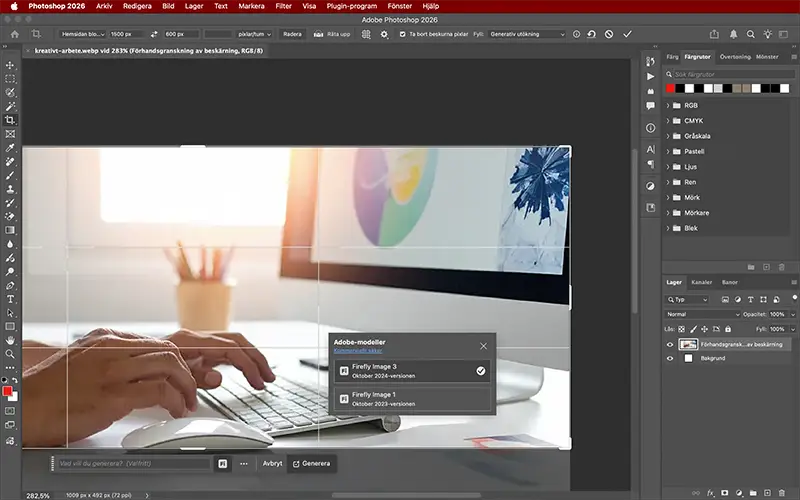Open the layer filter Typ dropdown

[687, 300]
